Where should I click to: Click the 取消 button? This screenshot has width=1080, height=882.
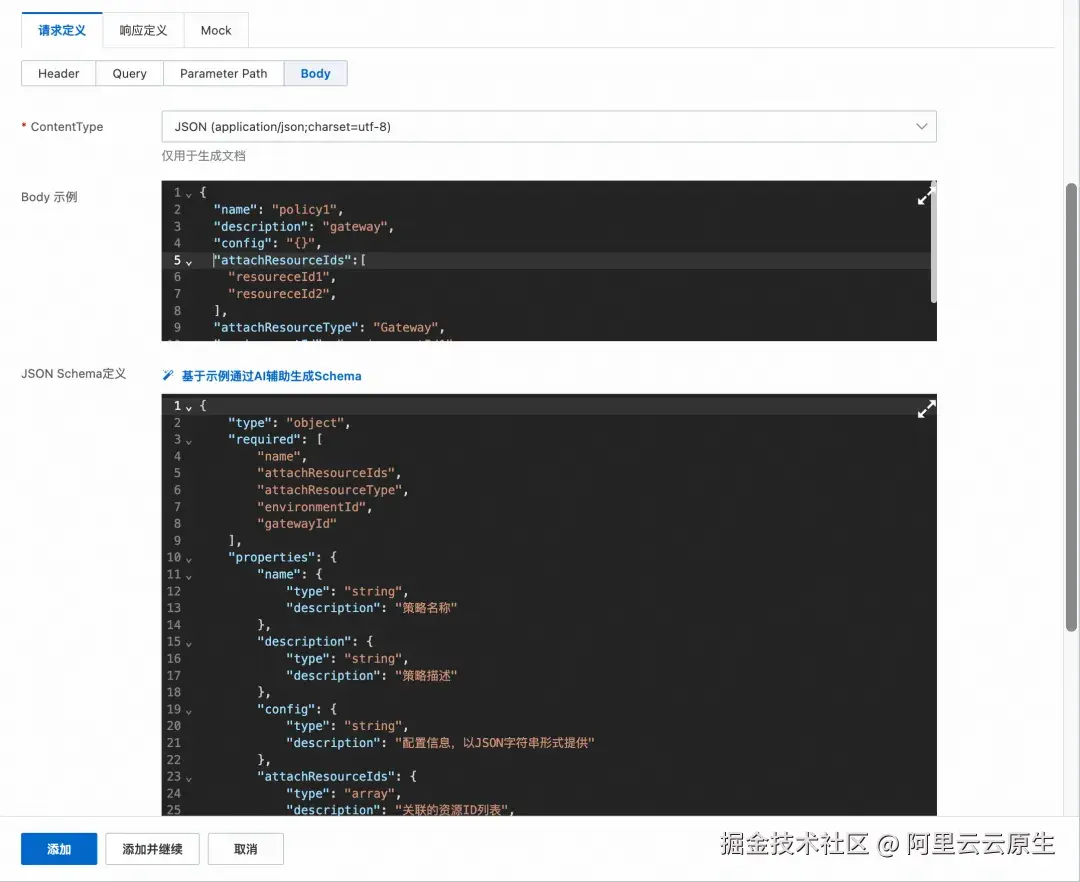point(245,848)
